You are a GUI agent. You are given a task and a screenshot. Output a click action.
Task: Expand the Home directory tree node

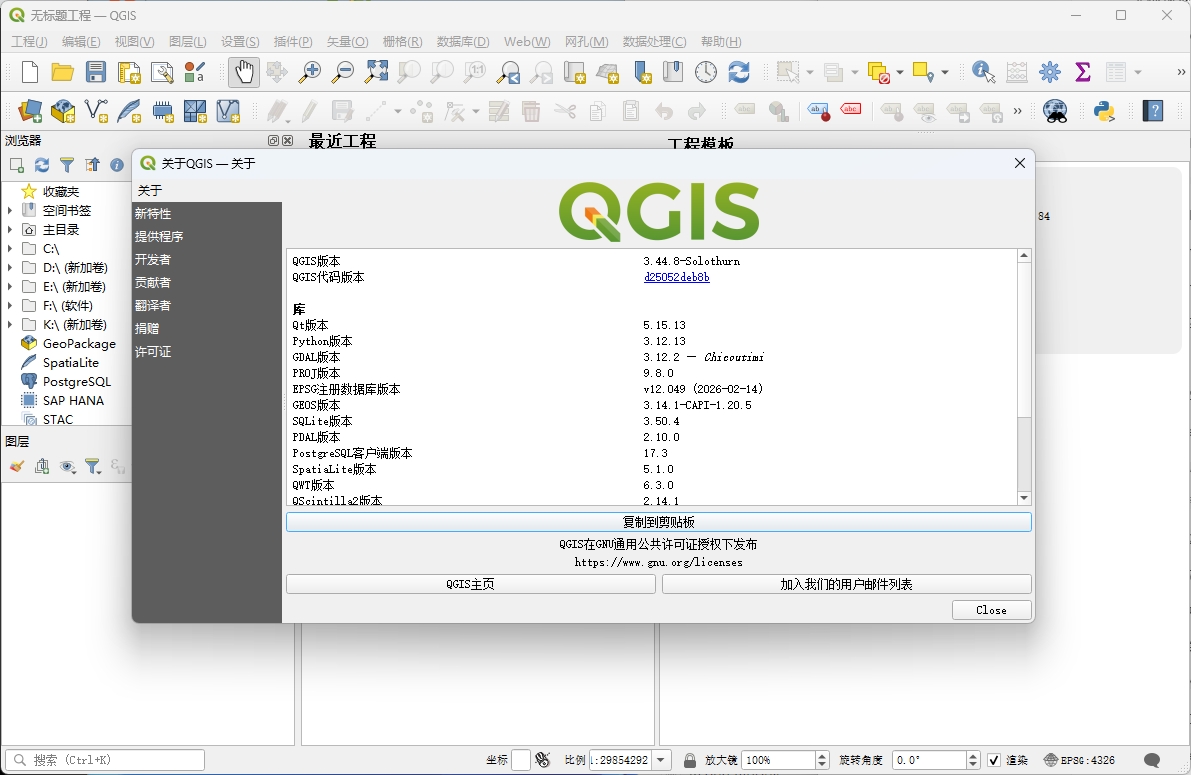click(10, 229)
